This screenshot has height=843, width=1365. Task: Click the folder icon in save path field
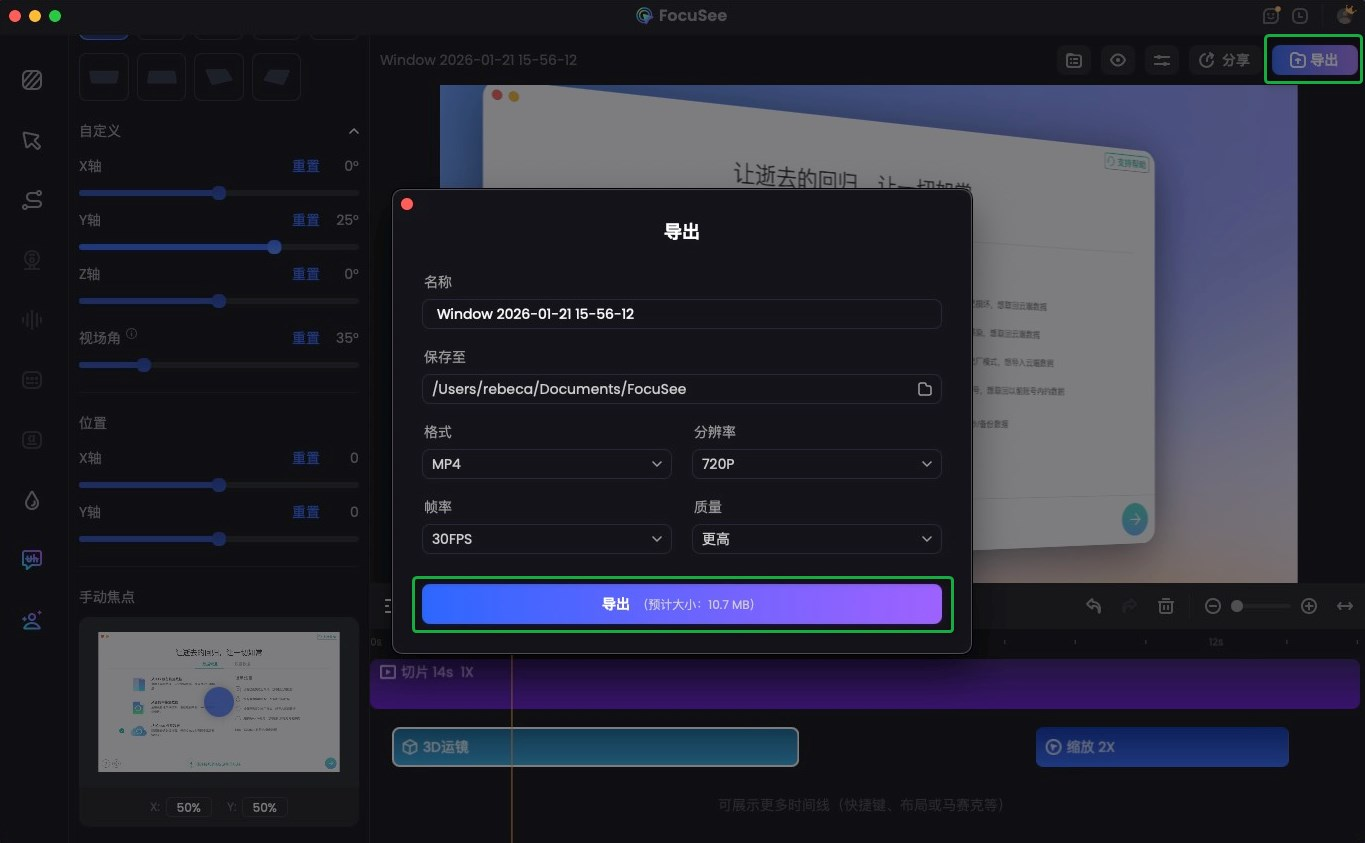pos(925,389)
